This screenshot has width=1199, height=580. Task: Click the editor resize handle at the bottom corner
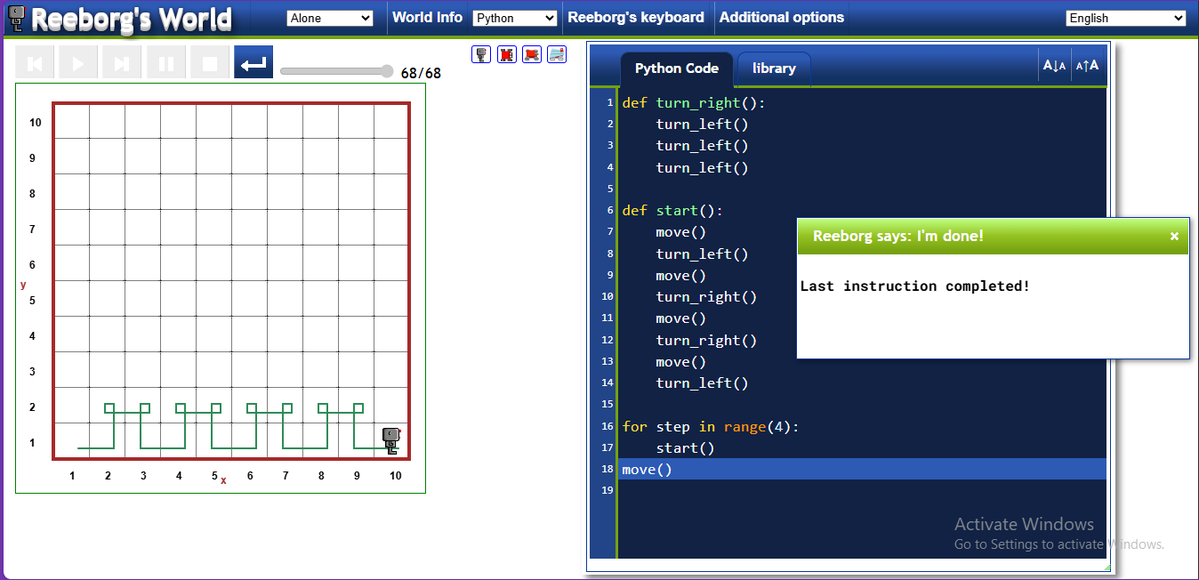pos(1106,567)
